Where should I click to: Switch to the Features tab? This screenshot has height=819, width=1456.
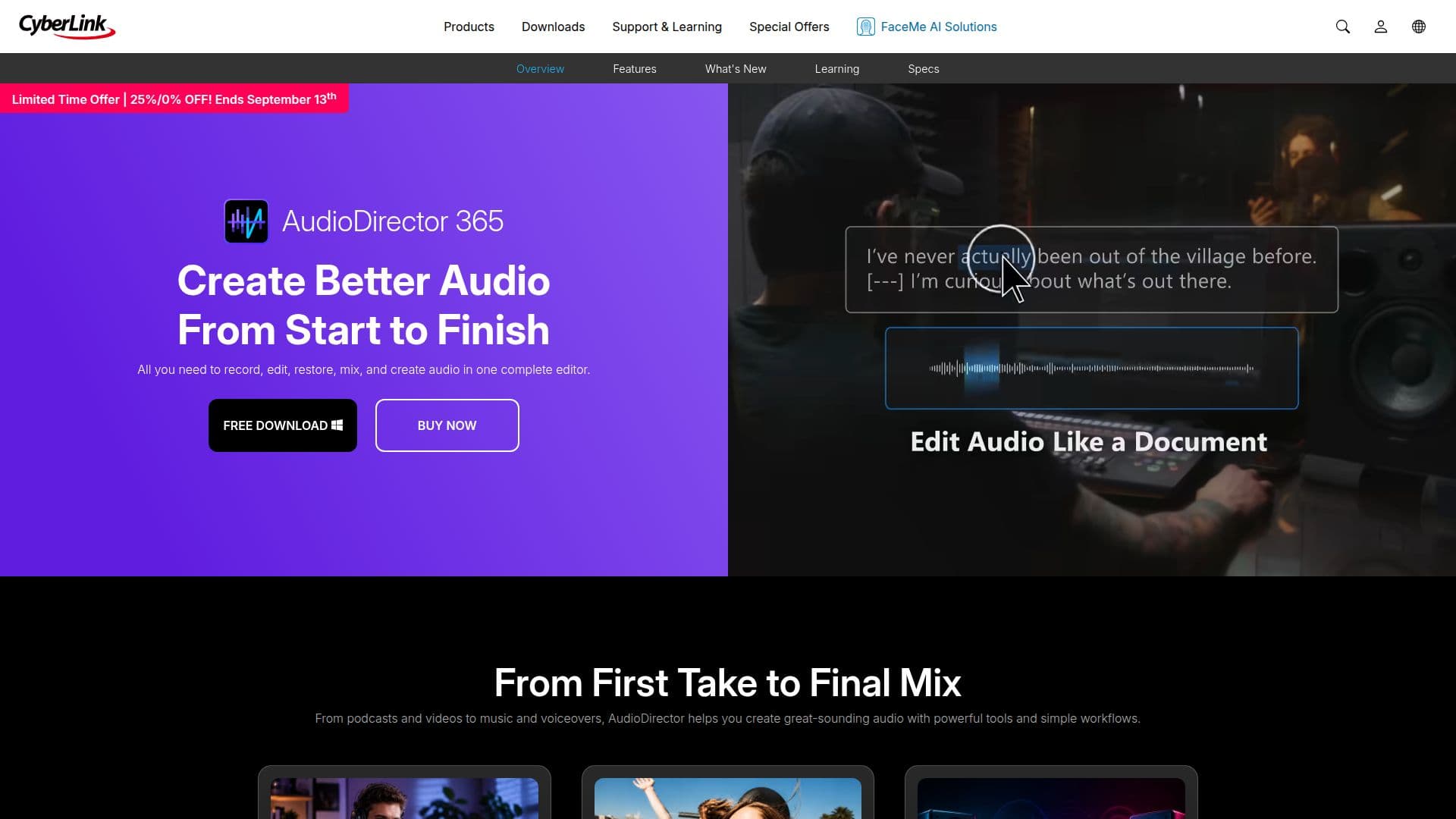(634, 68)
